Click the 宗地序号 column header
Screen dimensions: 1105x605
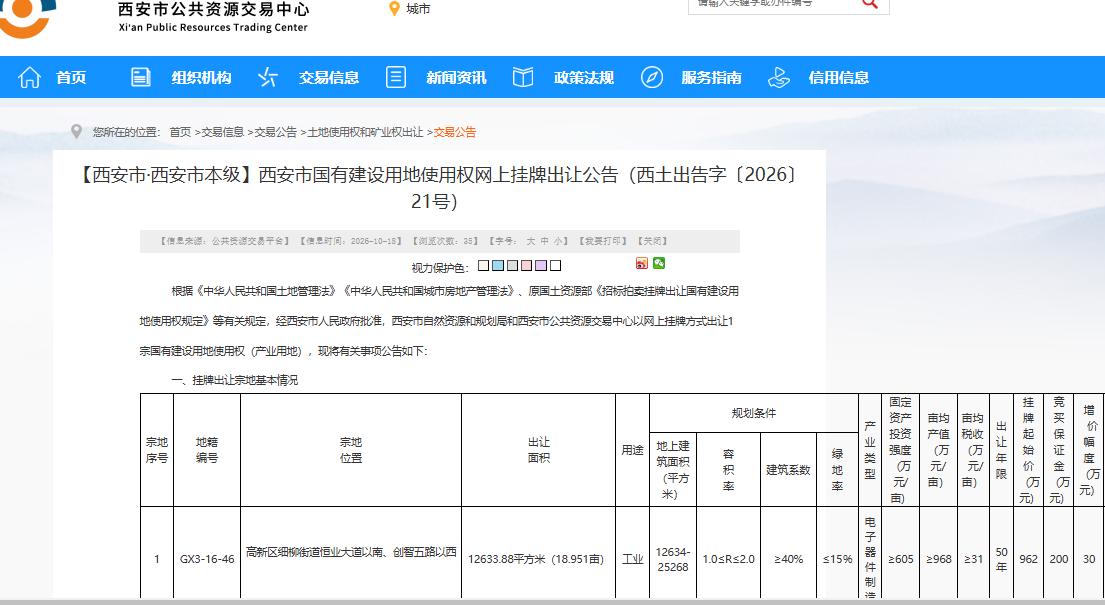(x=156, y=450)
